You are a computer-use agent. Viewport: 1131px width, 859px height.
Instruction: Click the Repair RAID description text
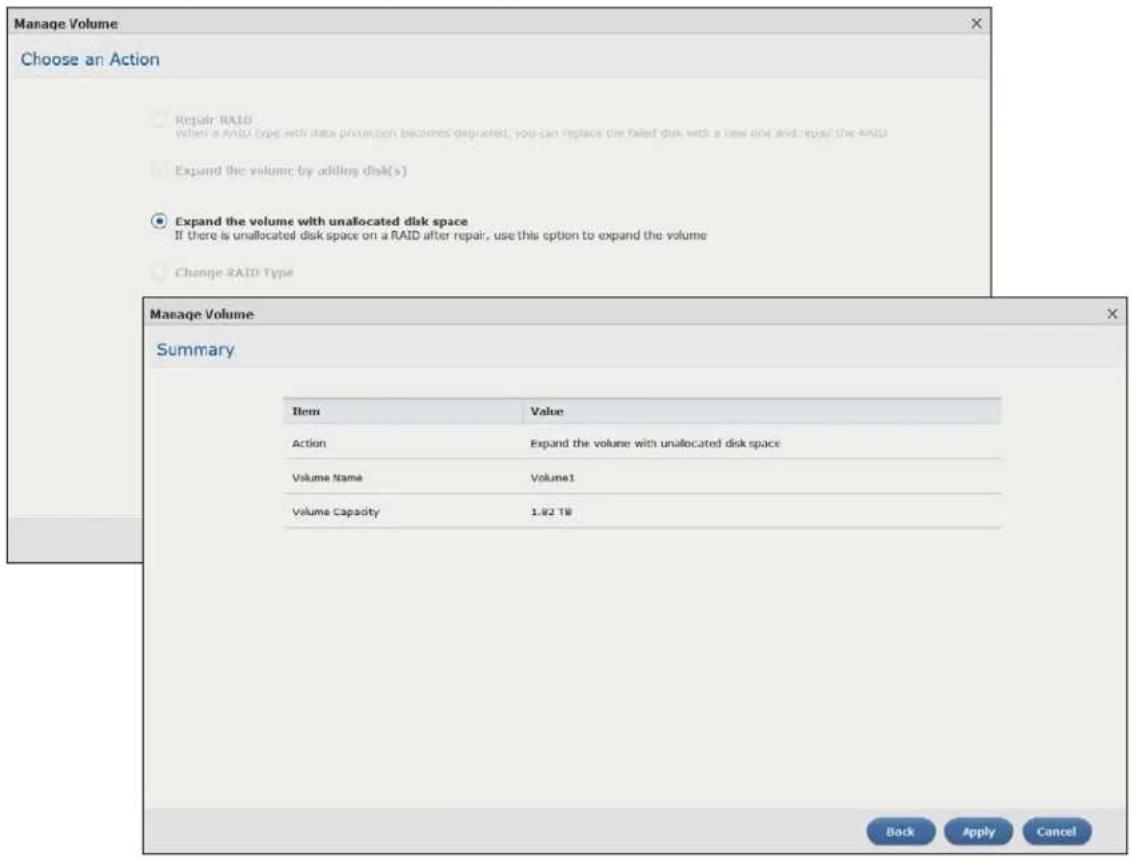(x=531, y=133)
